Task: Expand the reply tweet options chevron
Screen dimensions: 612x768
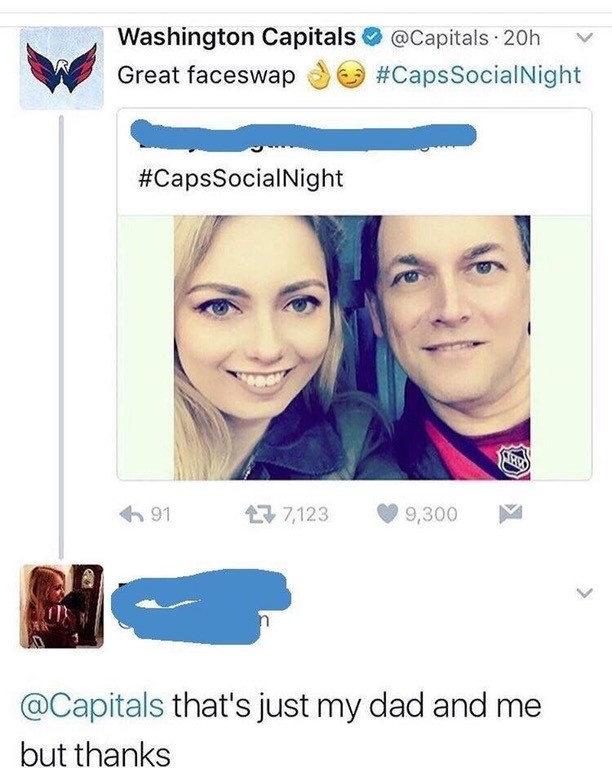Action: (586, 592)
